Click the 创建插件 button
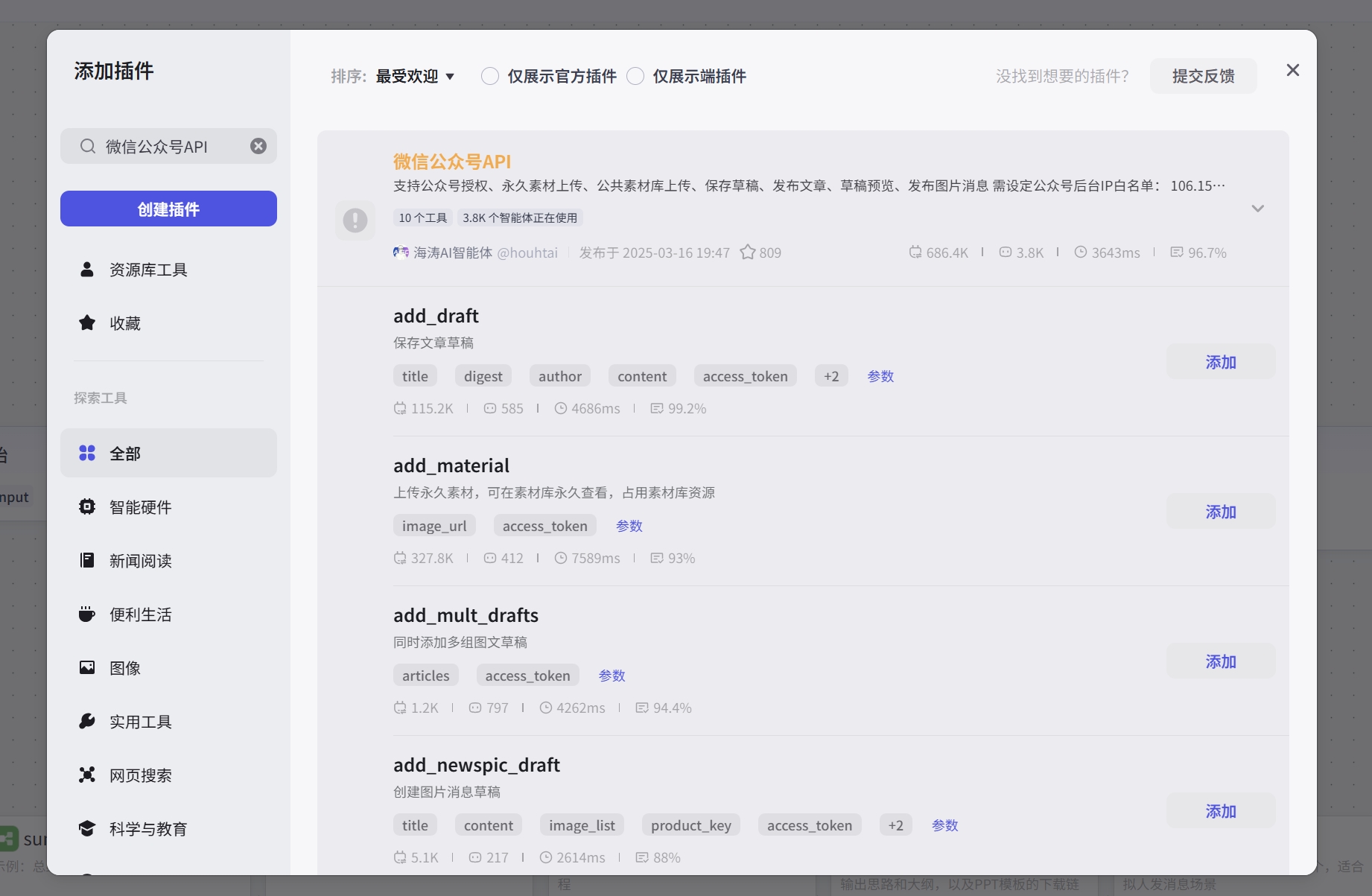Image resolution: width=1372 pixels, height=896 pixels. (168, 209)
